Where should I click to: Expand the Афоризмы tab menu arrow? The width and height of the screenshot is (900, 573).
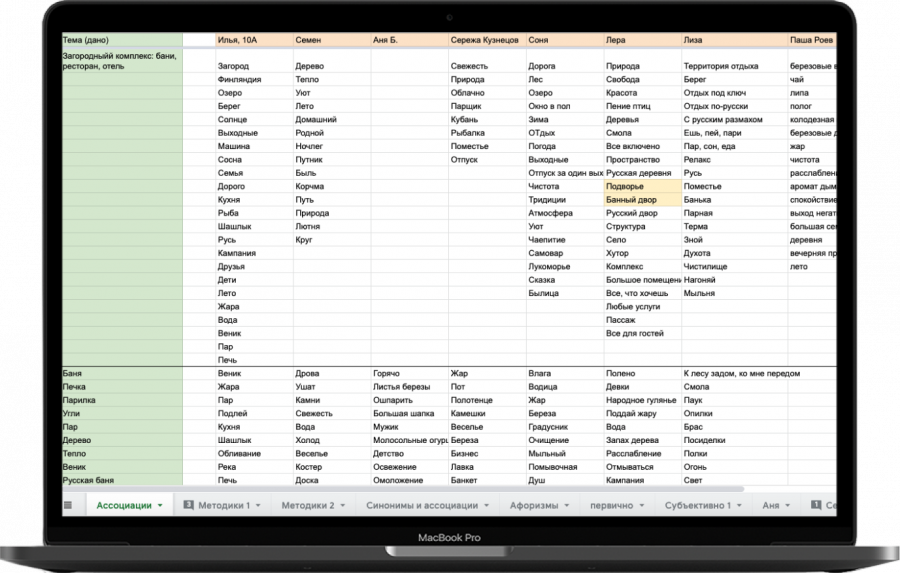click(567, 506)
